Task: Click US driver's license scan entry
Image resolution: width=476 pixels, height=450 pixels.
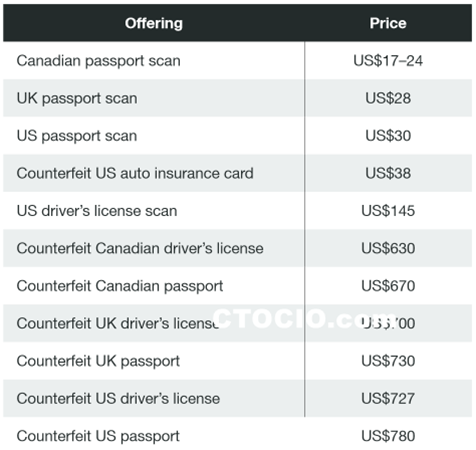Action: pyautogui.click(x=97, y=211)
